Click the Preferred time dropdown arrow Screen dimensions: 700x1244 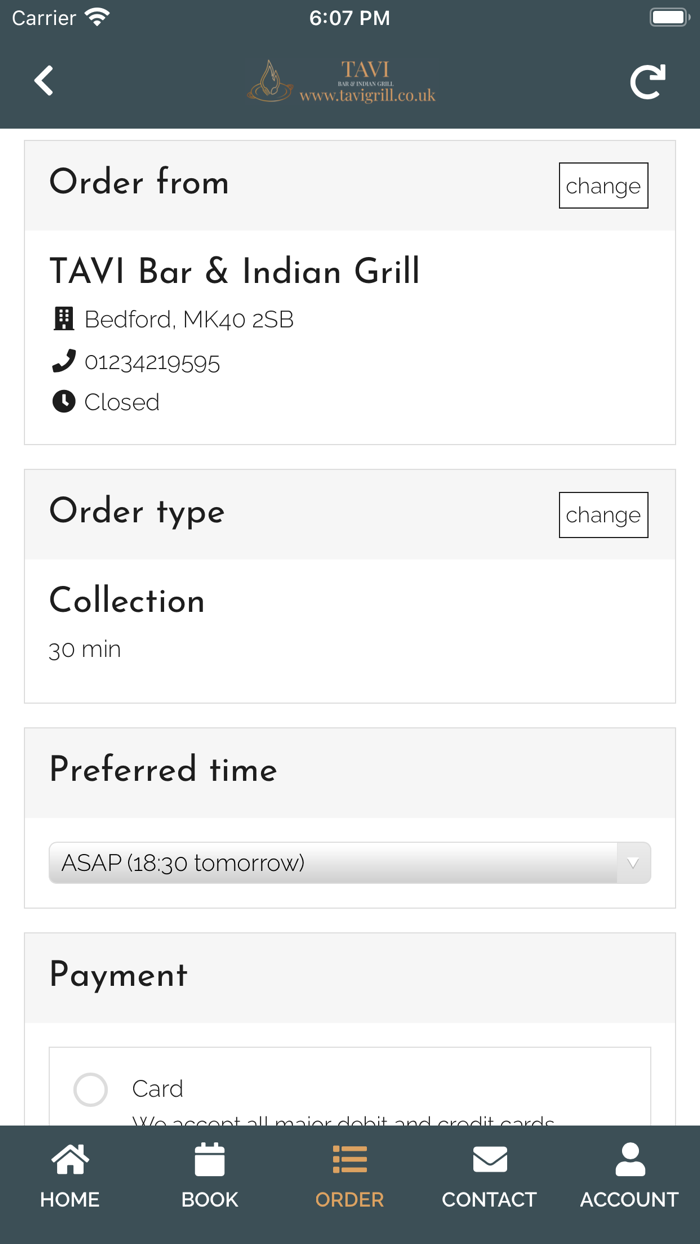(632, 863)
